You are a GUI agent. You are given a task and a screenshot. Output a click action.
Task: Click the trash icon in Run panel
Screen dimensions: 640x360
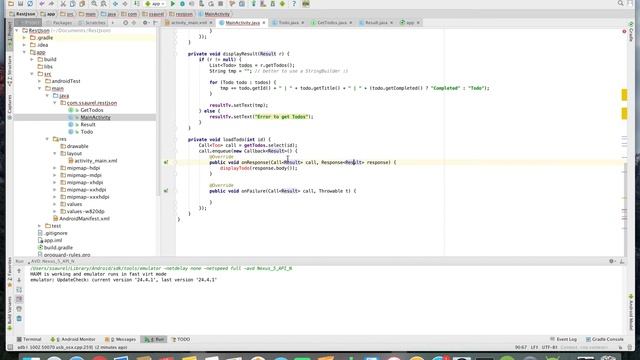[x=19, y=318]
